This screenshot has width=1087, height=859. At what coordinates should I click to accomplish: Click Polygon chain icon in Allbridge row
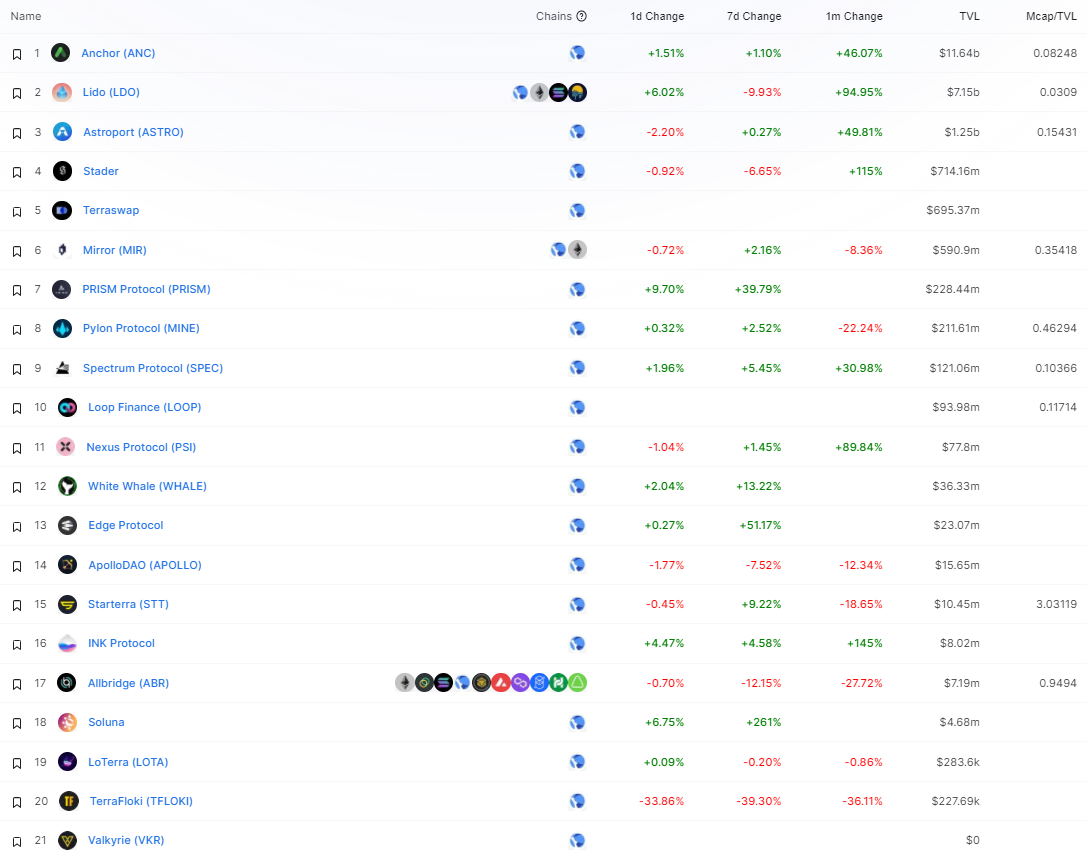tap(520, 682)
